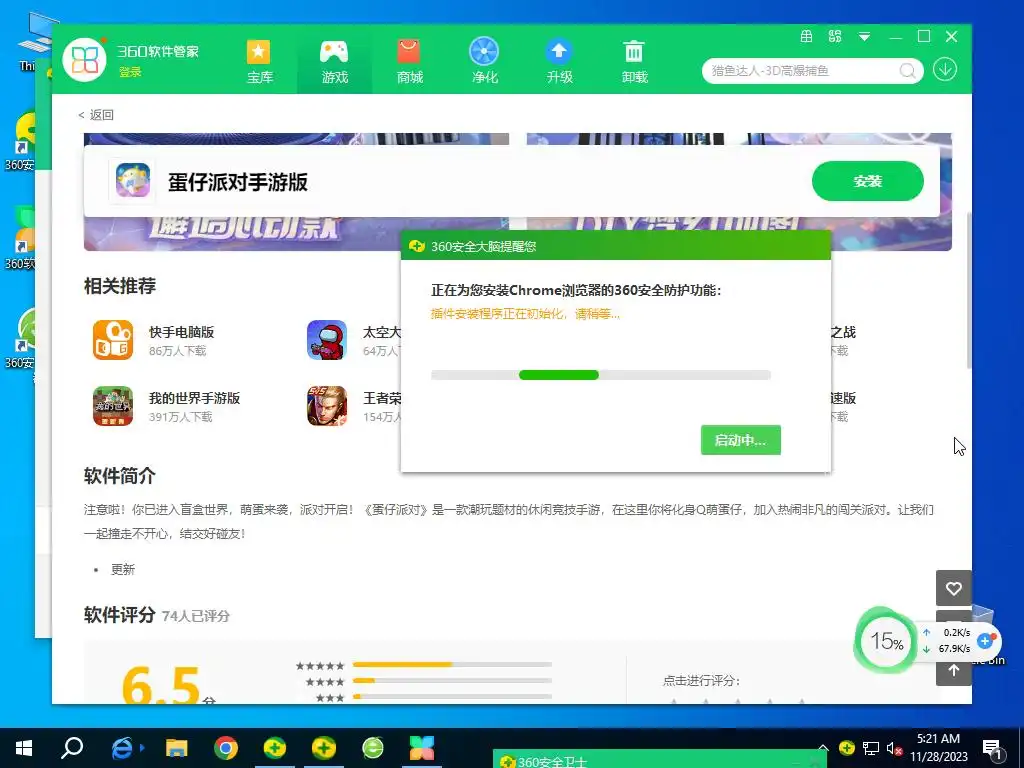Click the green 安装 button
1024x768 pixels.
tap(867, 181)
